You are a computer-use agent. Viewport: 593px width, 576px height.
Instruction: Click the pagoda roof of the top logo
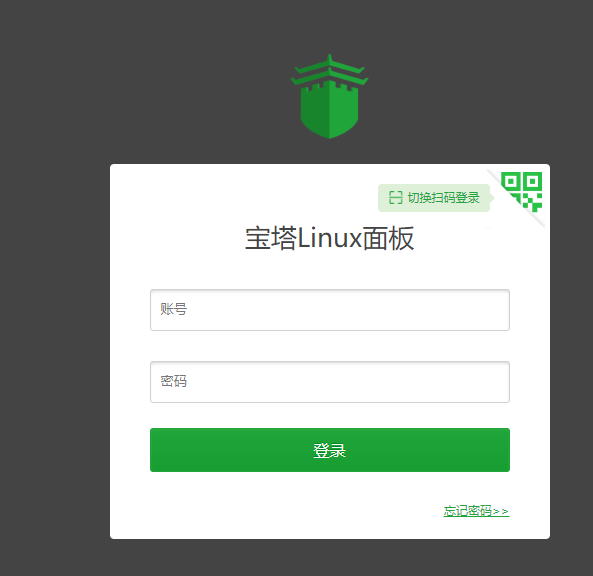[329, 70]
